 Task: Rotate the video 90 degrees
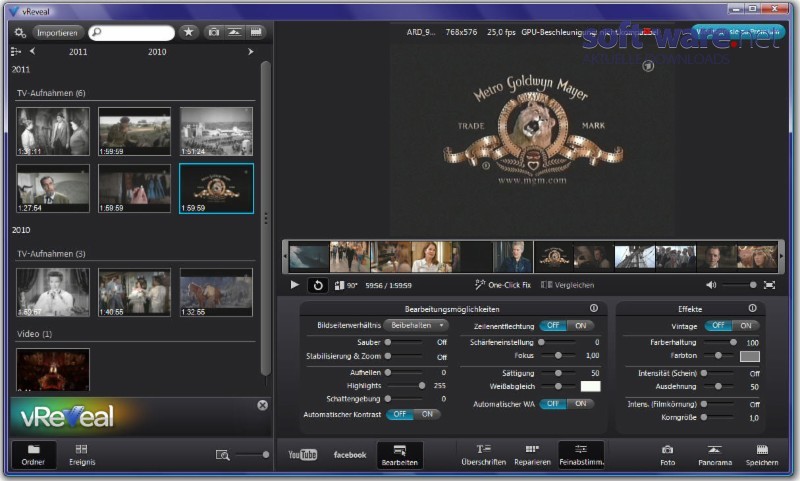pos(345,285)
